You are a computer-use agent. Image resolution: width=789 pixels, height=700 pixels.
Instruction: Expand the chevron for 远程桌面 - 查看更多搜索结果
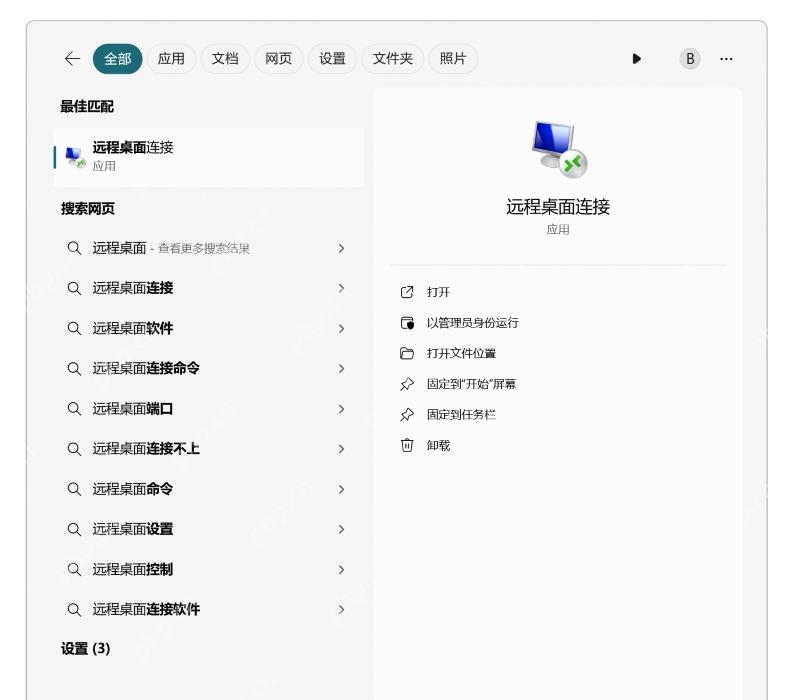point(341,248)
